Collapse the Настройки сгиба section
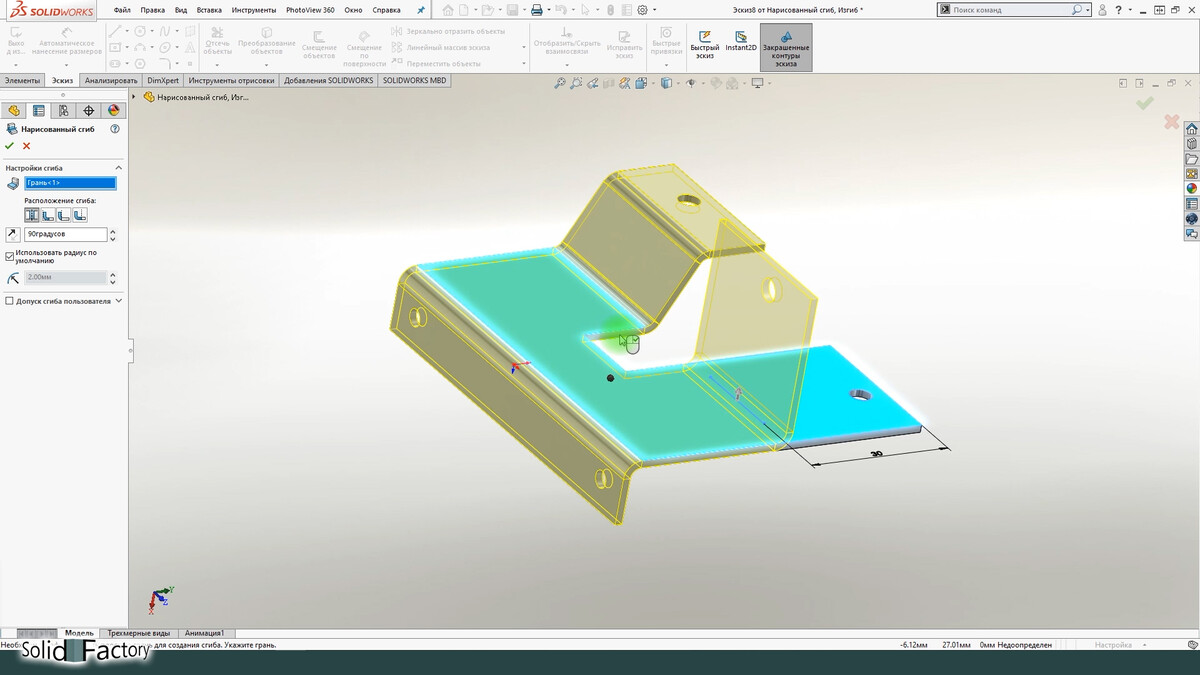Image resolution: width=1200 pixels, height=675 pixels. coord(118,168)
